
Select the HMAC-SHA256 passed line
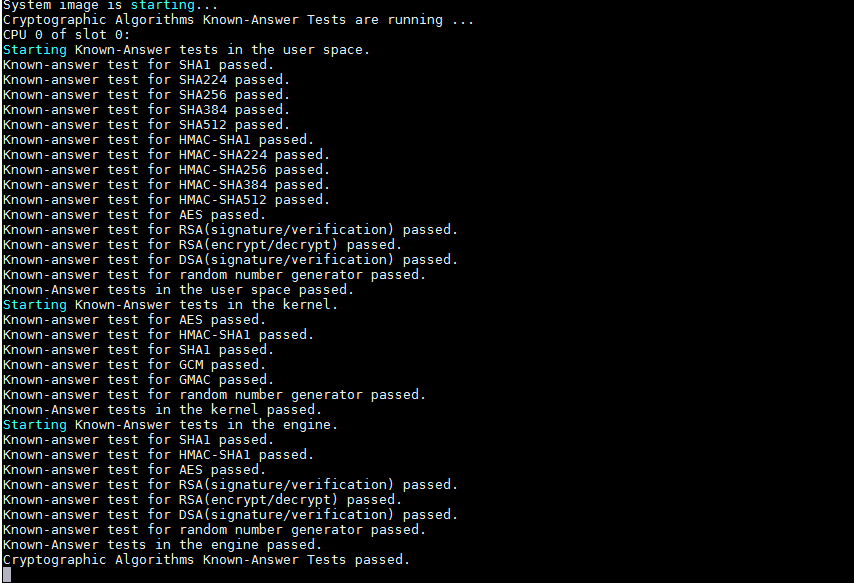click(166, 169)
